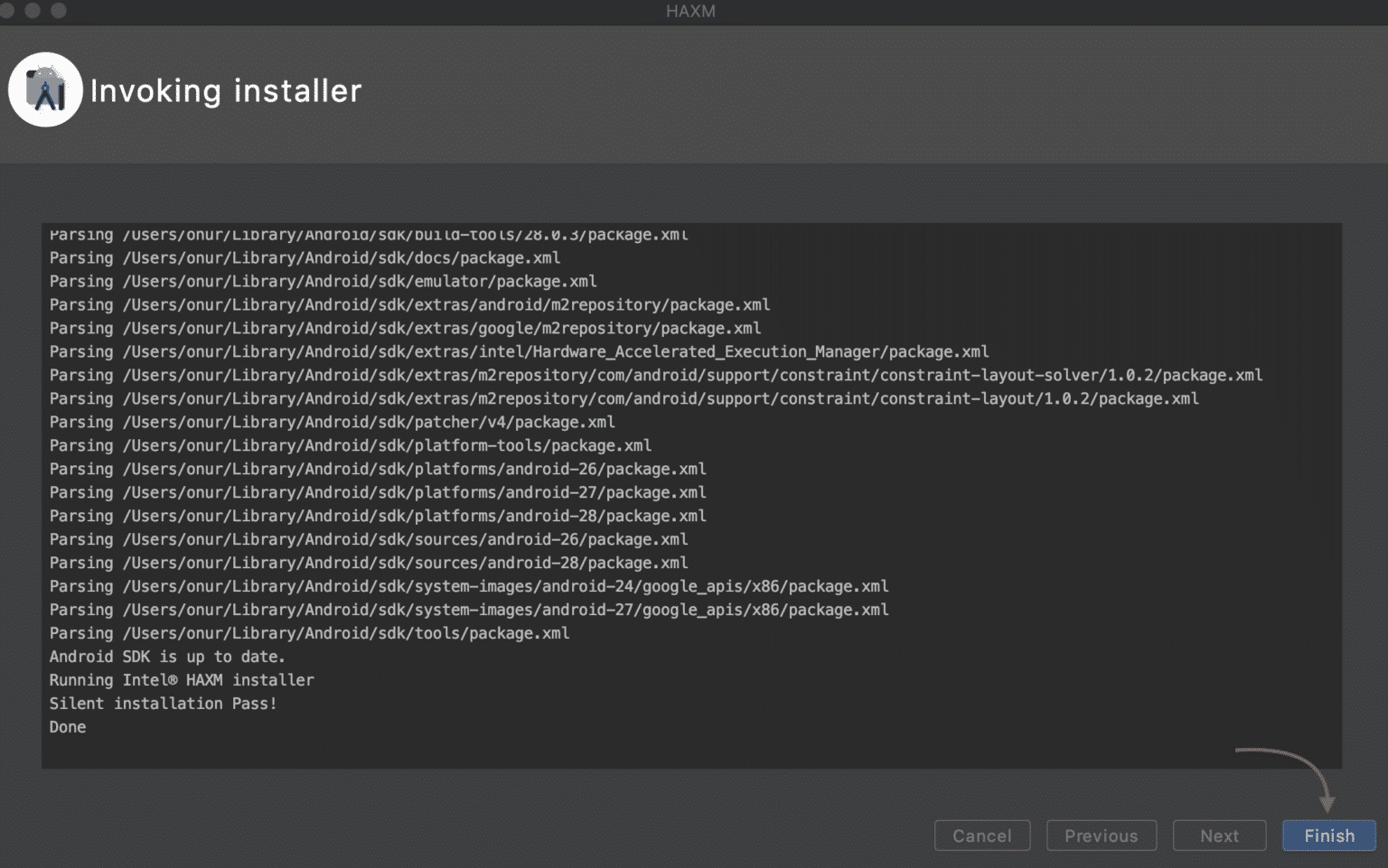Click the Finish button
The image size is (1388, 868).
pyautogui.click(x=1328, y=835)
